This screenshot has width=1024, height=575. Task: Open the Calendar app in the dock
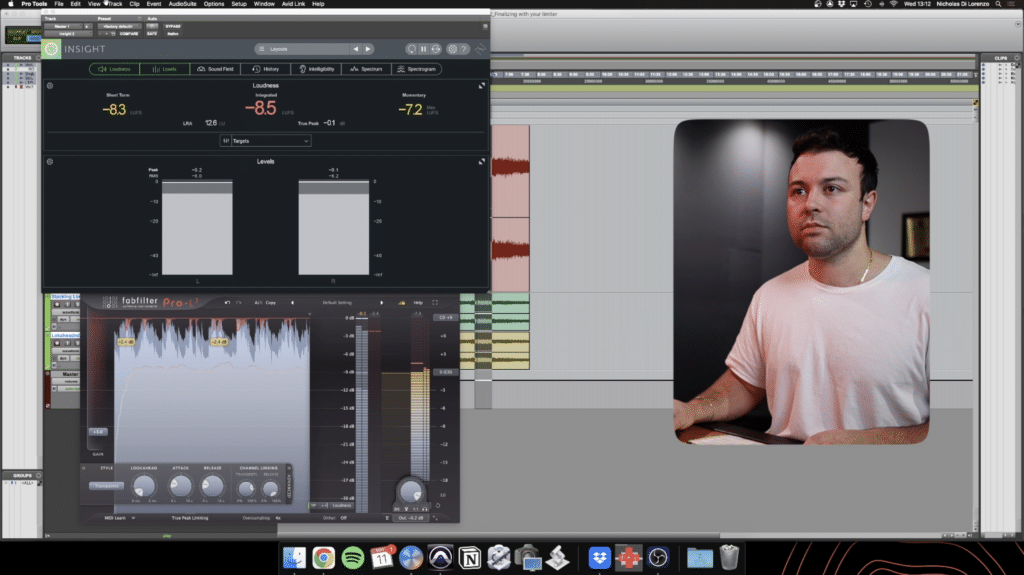point(382,558)
